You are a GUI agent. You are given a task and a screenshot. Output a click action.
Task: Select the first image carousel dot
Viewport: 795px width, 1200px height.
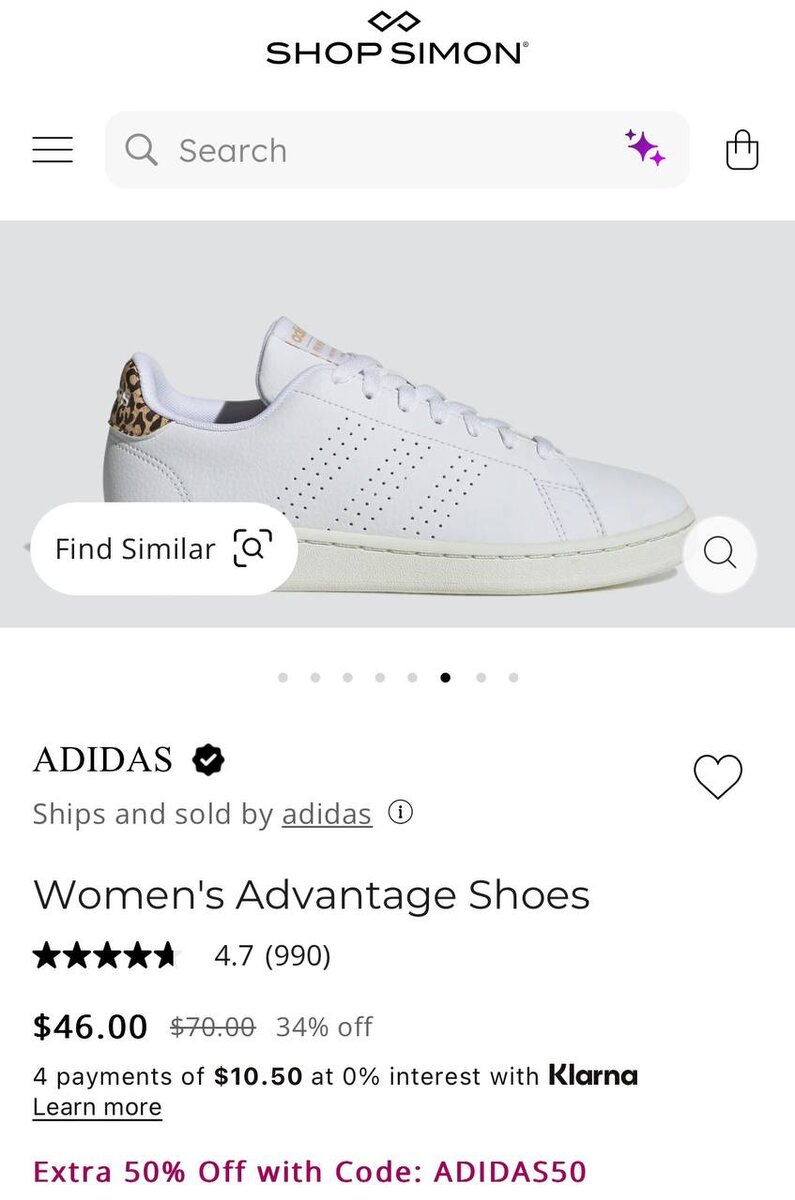coord(283,677)
